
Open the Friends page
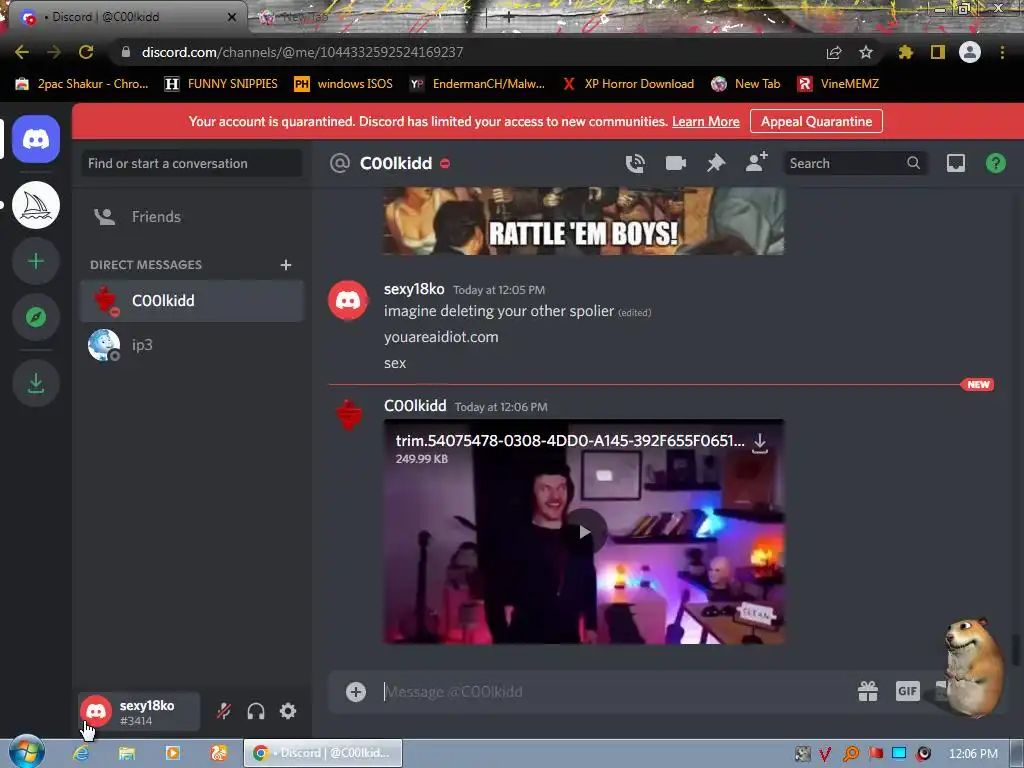coord(192,217)
